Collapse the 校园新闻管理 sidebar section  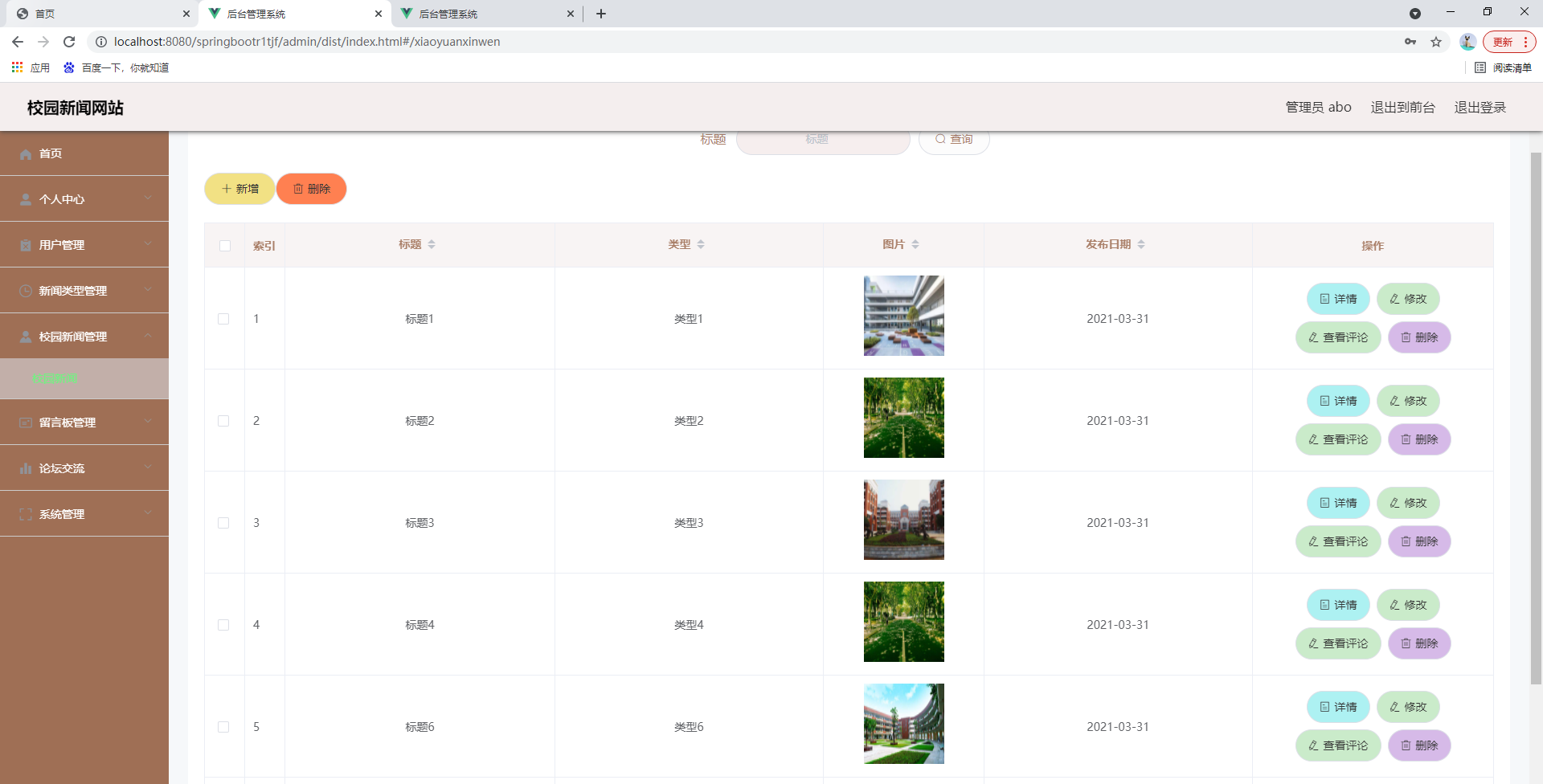click(84, 336)
